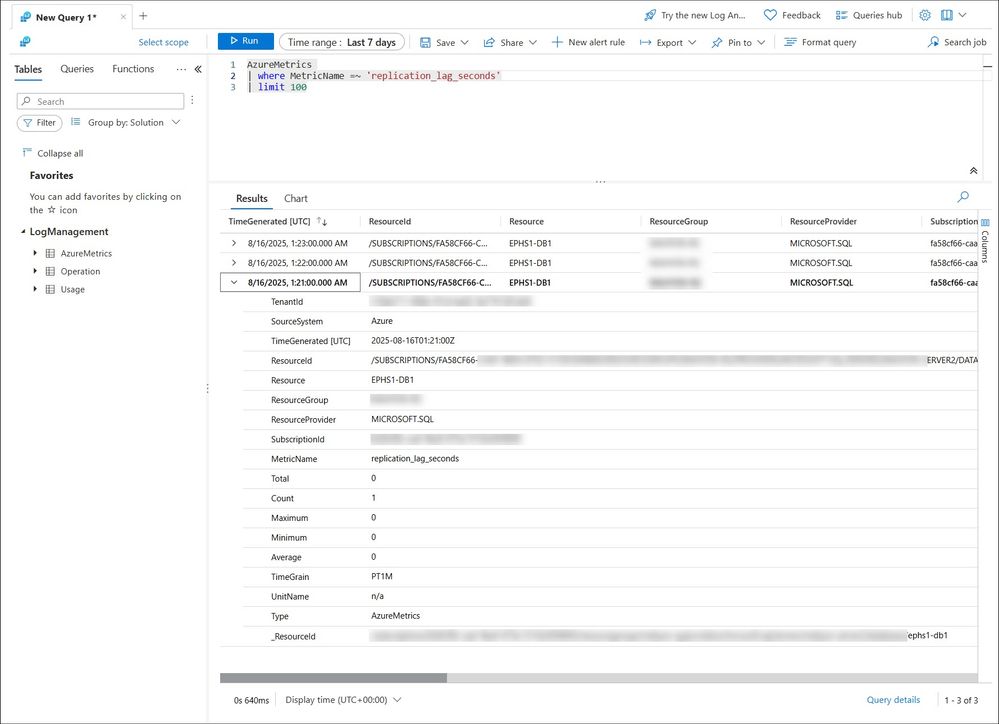Click the results search magnifier icon
Image resolution: width=999 pixels, height=724 pixels.
[963, 197]
